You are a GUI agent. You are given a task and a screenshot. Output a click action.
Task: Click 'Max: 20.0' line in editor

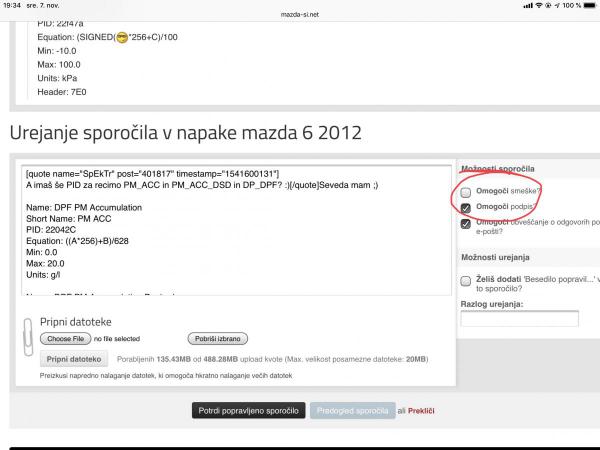point(45,263)
